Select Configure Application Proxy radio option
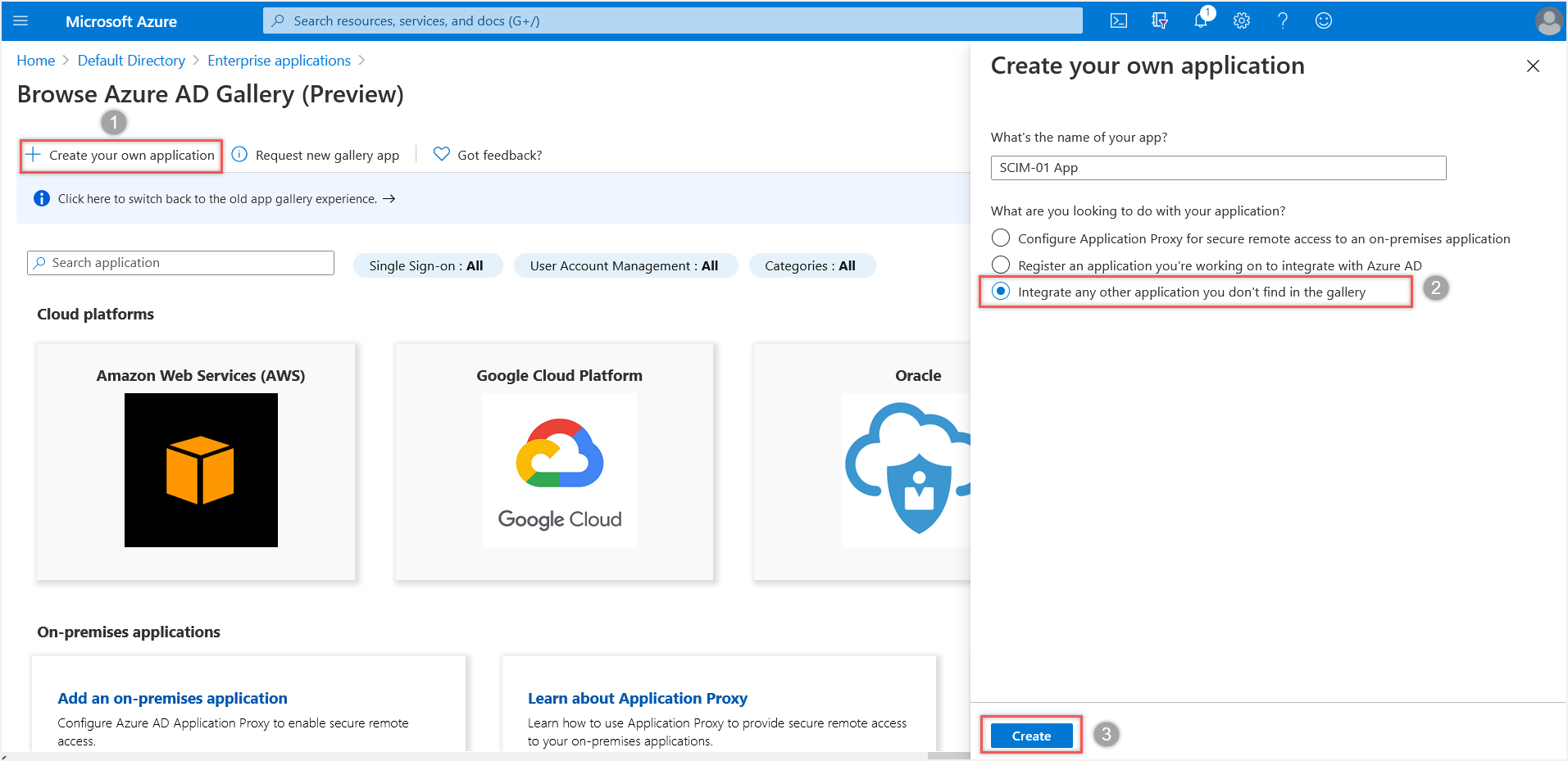 coord(1001,238)
